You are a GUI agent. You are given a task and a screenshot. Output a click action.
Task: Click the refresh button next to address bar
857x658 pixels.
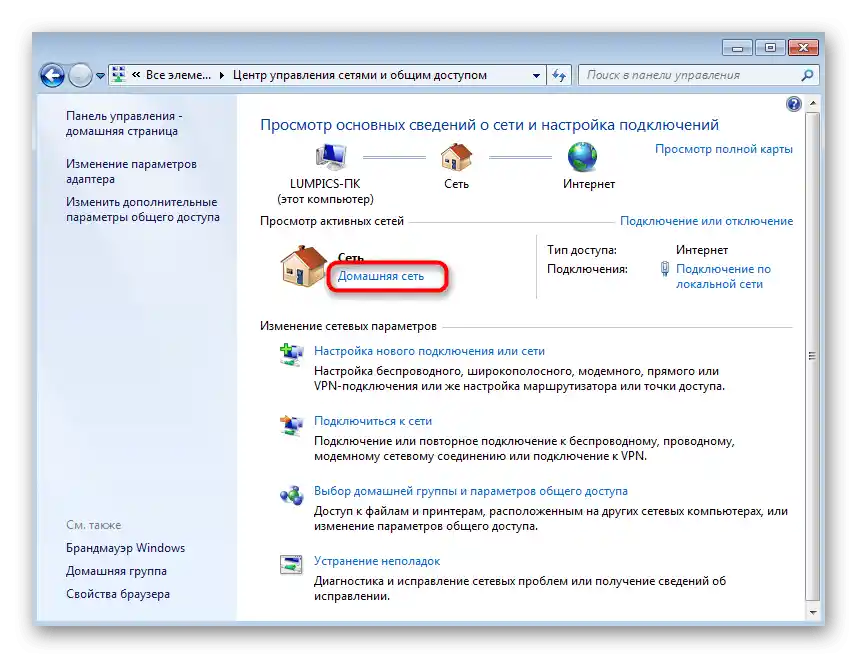click(x=559, y=75)
